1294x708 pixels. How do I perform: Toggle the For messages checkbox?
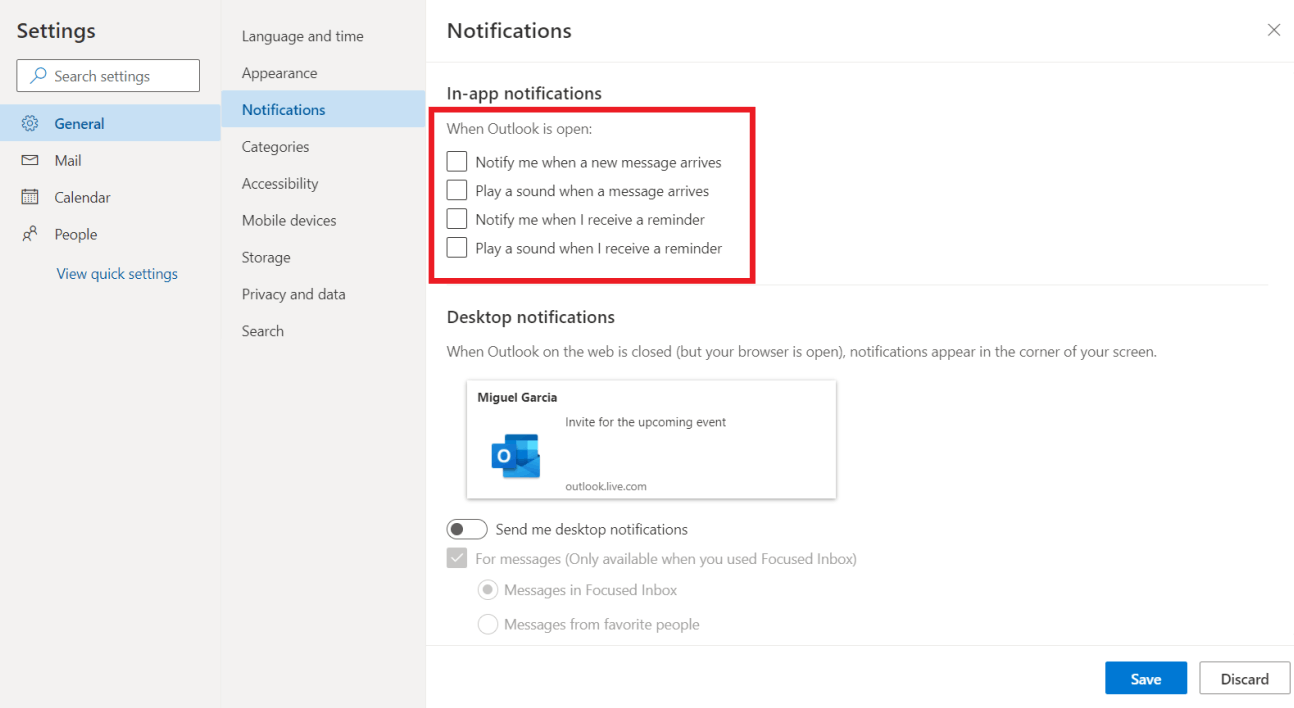tap(457, 558)
